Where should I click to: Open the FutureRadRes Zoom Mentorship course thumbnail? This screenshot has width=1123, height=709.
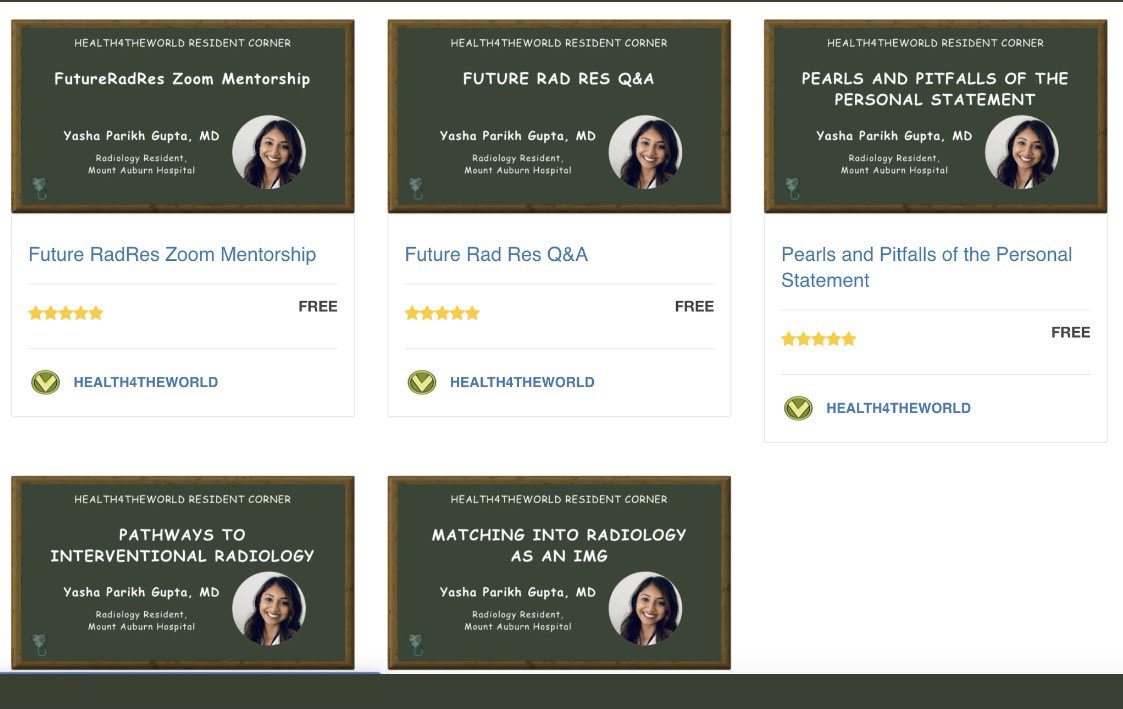(x=183, y=116)
